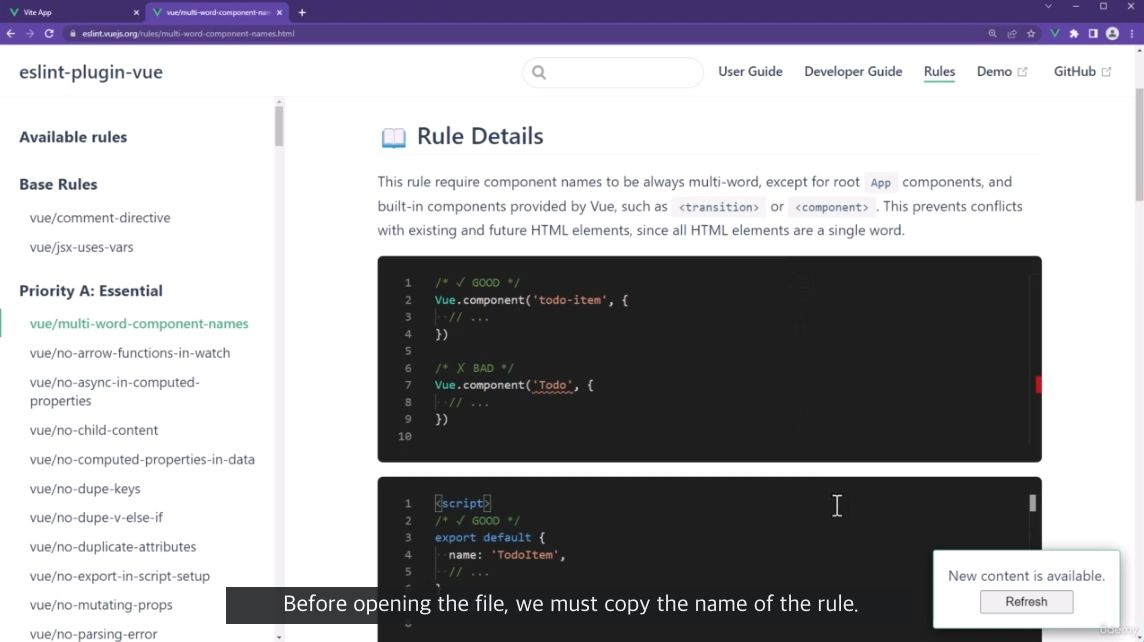Open a new tab with the plus icon
This screenshot has width=1144, height=642.
point(302,12)
